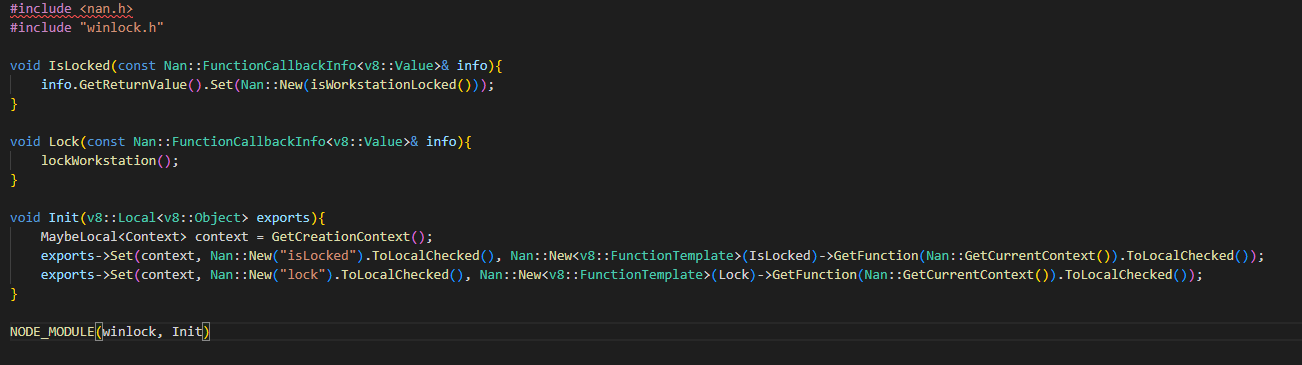Click the const keyword in the IsLocked signature
Screen dimensions: 1302x365
pos(137,66)
